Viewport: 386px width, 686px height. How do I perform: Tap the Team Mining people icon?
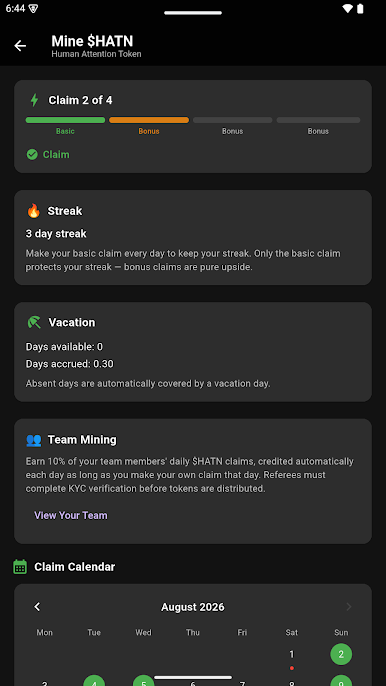pyautogui.click(x=34, y=440)
